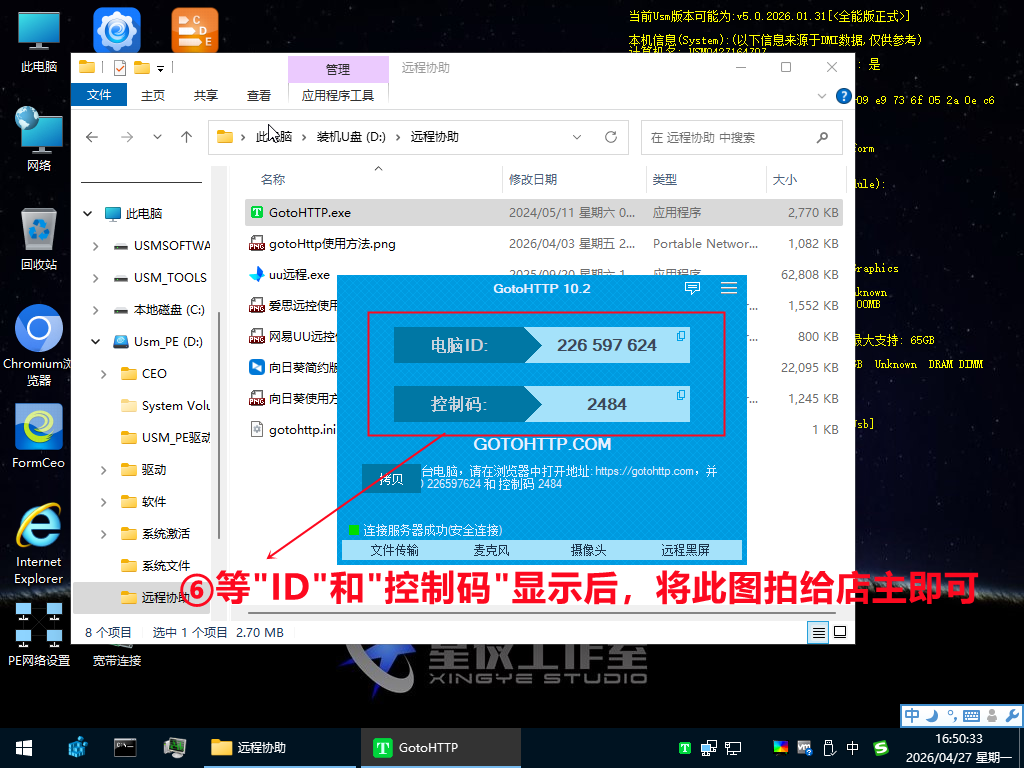
Task: Toggle the 远程黑屏 option in GotoHTTP
Action: 685,550
